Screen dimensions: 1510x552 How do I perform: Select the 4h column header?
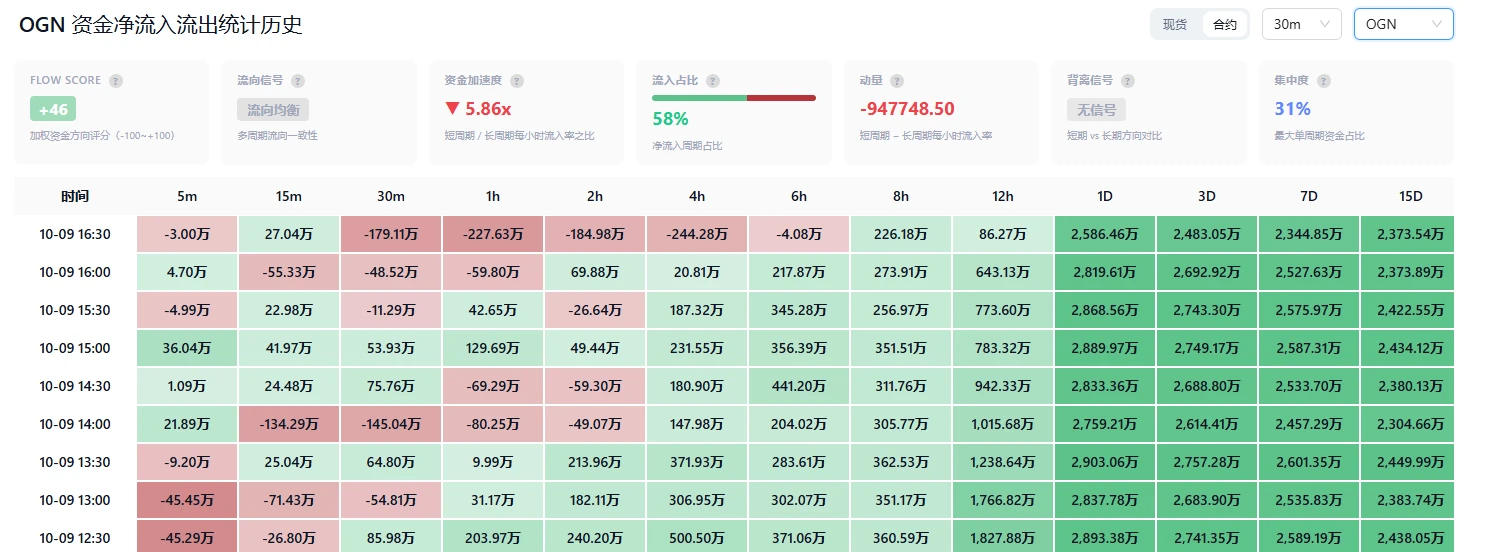697,196
